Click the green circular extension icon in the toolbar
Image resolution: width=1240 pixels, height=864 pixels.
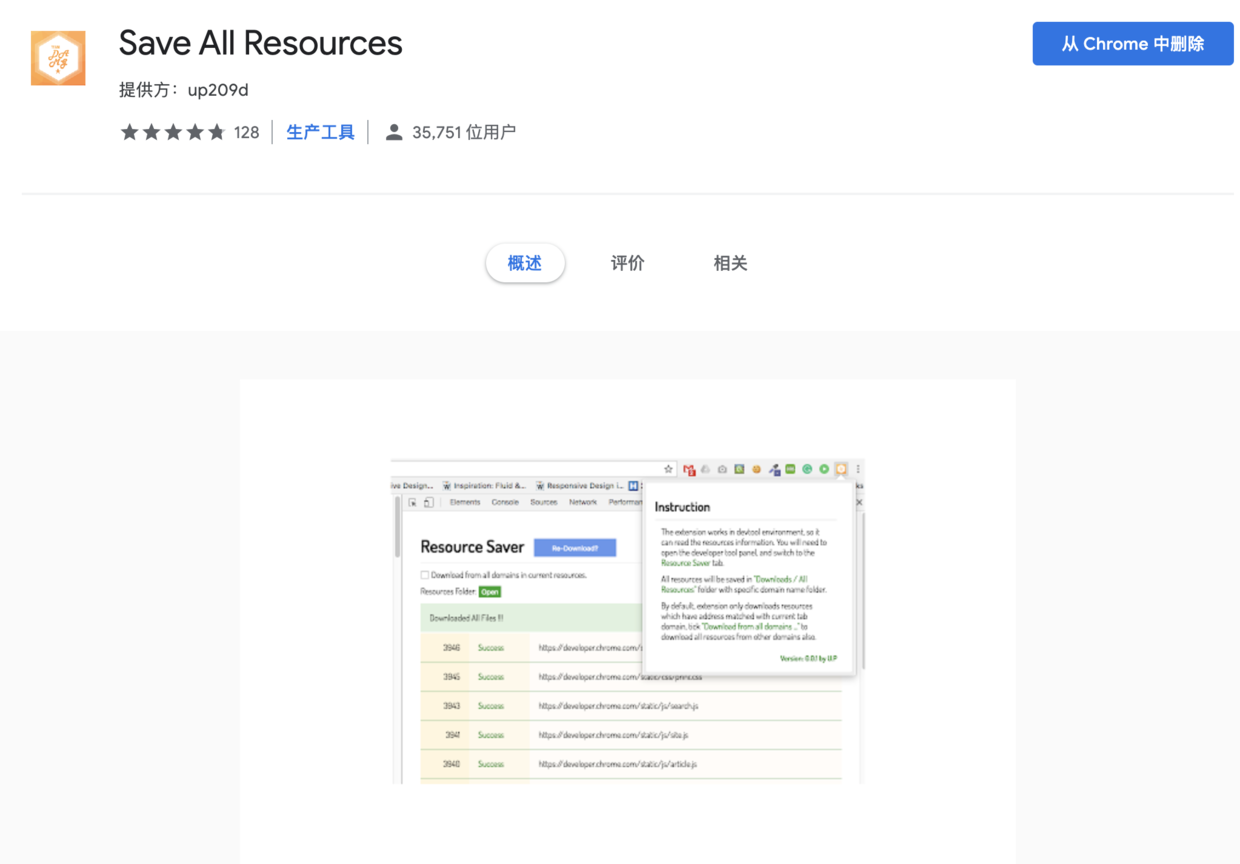coord(807,469)
